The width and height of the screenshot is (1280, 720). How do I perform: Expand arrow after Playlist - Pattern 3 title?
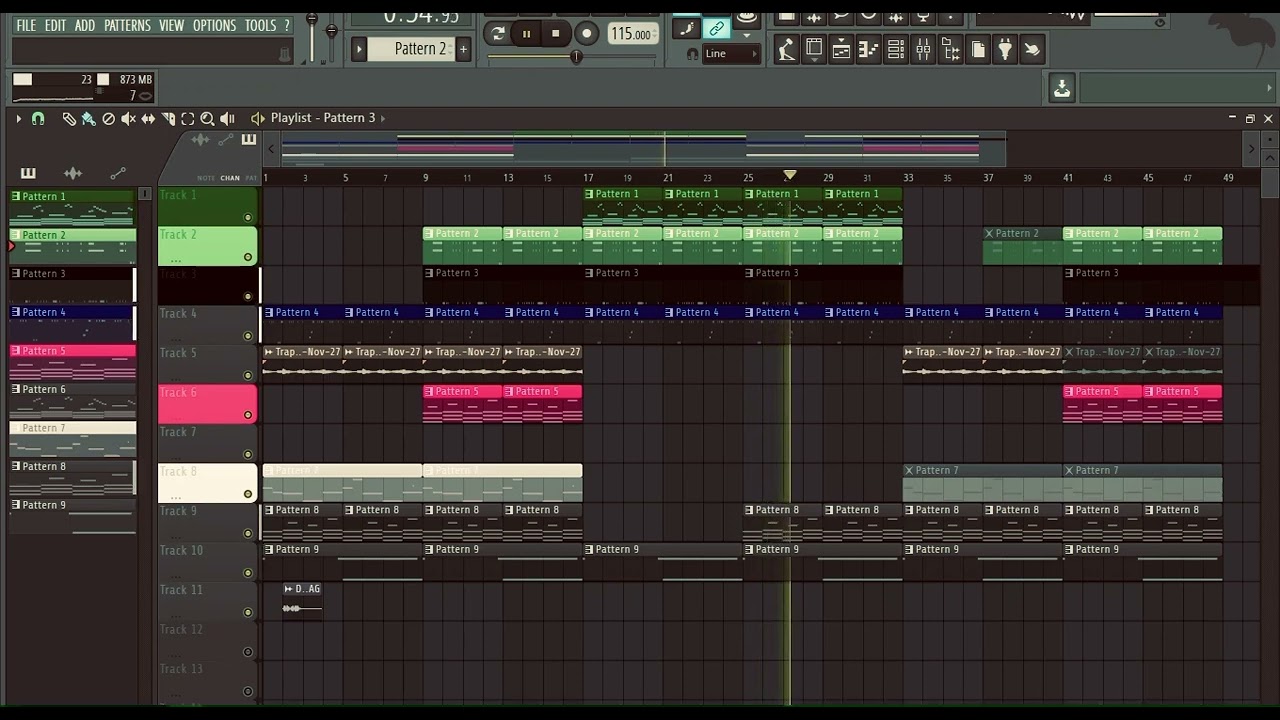pyautogui.click(x=383, y=118)
